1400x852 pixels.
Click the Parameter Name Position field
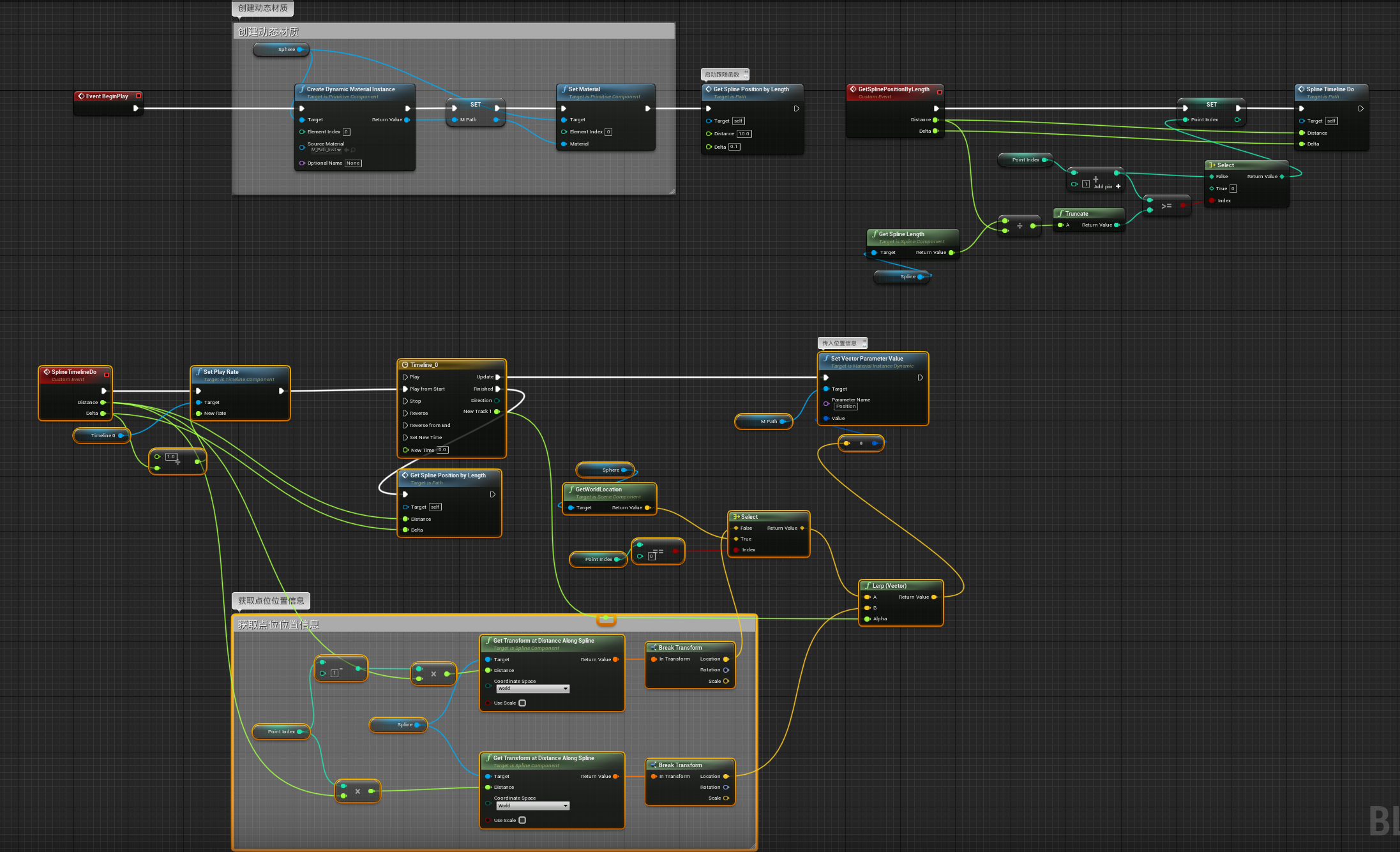[x=846, y=407]
